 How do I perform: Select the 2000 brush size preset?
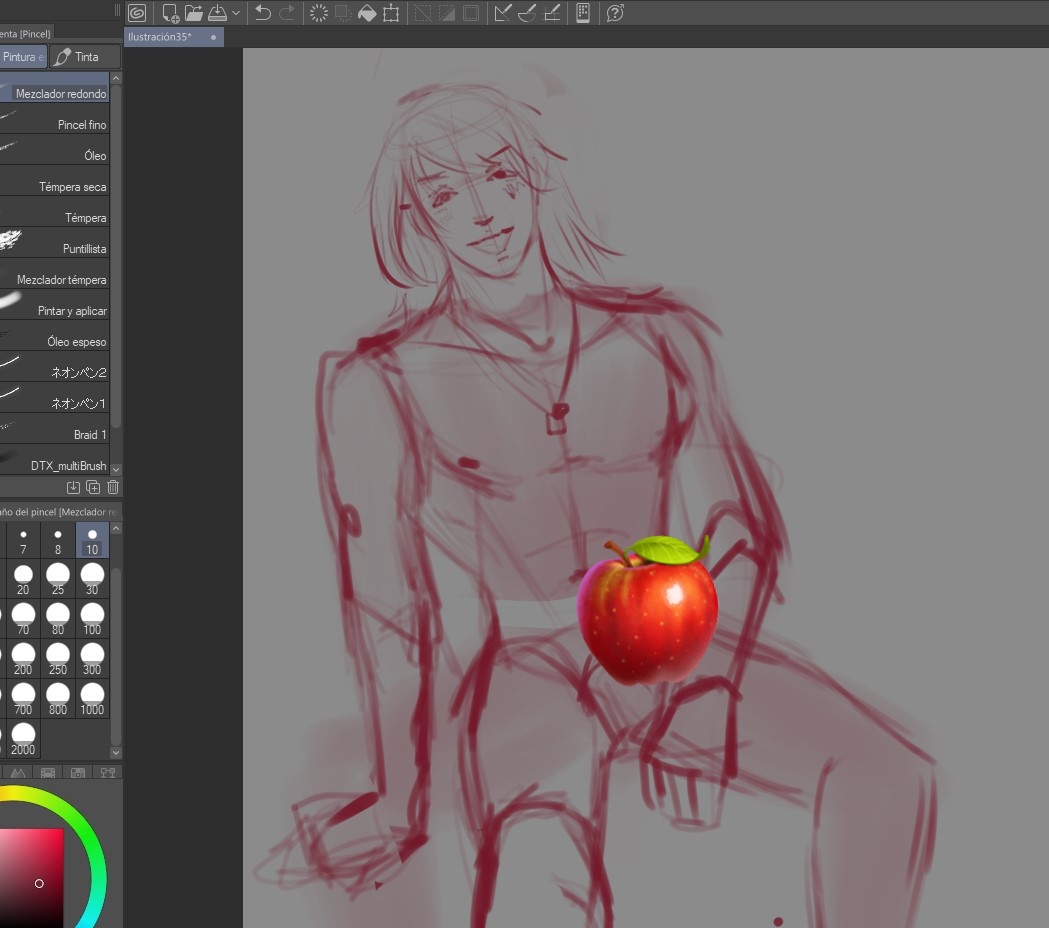[x=23, y=739]
